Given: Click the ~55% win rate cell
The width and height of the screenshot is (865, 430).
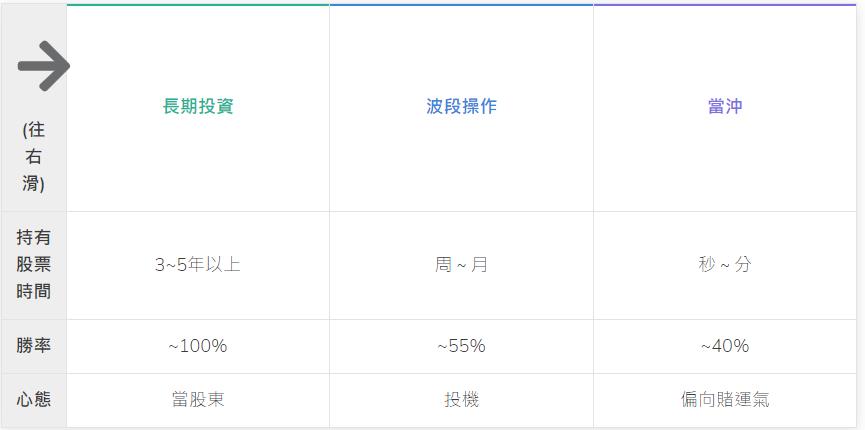Looking at the screenshot, I should [461, 346].
